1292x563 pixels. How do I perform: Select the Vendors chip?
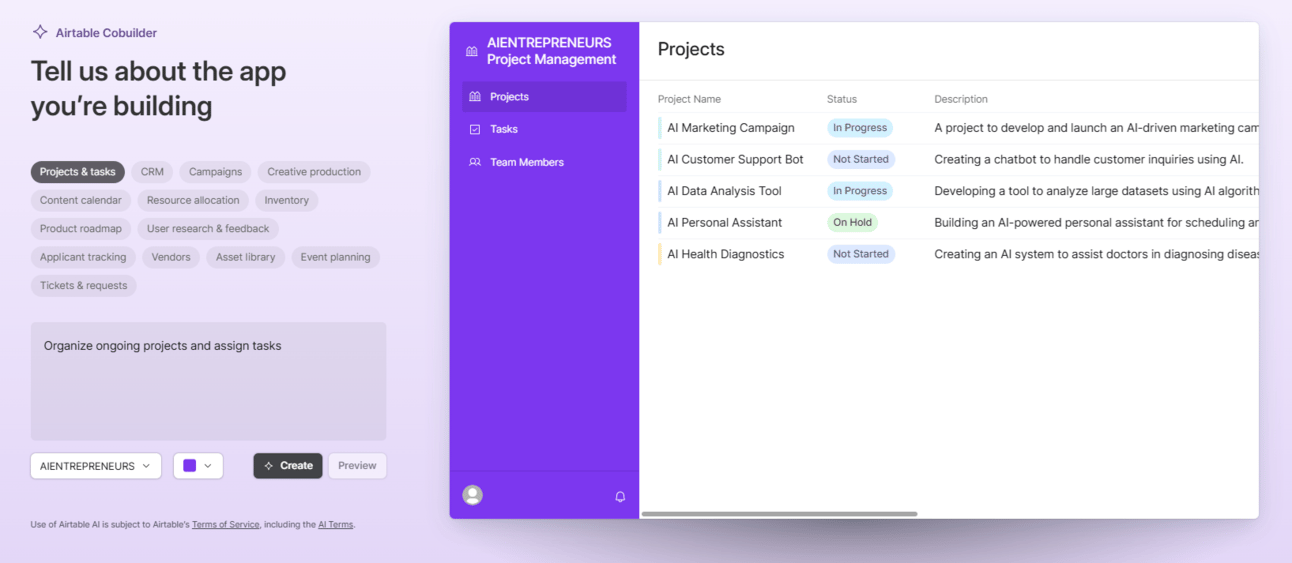click(x=171, y=257)
